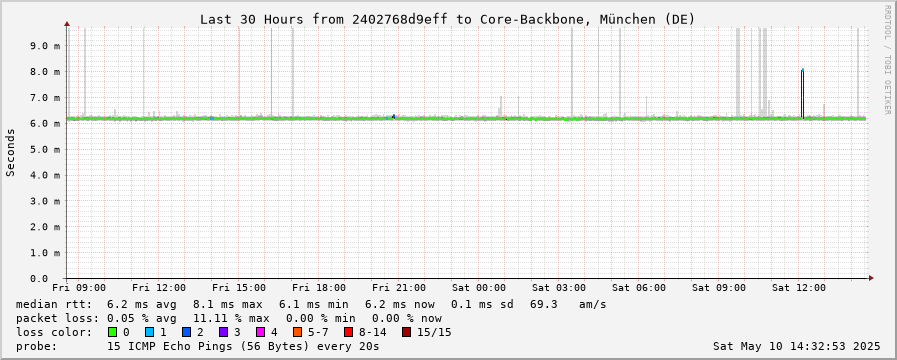
Task: Click the red arrow atop the y-axis
Action: pyautogui.click(x=67, y=23)
